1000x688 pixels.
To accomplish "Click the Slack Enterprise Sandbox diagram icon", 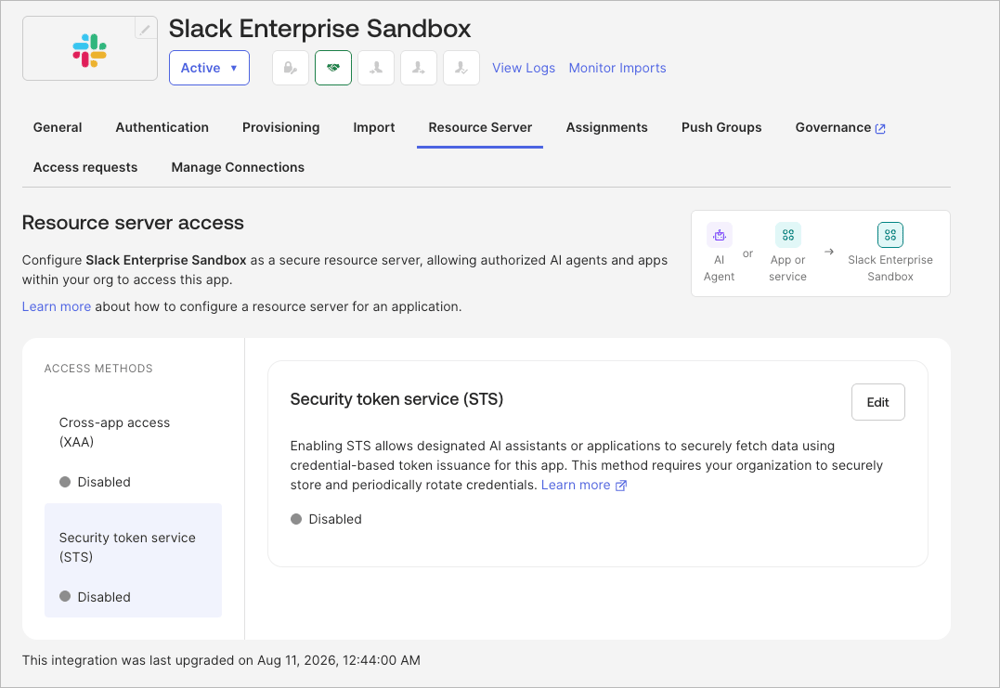I will 890,235.
